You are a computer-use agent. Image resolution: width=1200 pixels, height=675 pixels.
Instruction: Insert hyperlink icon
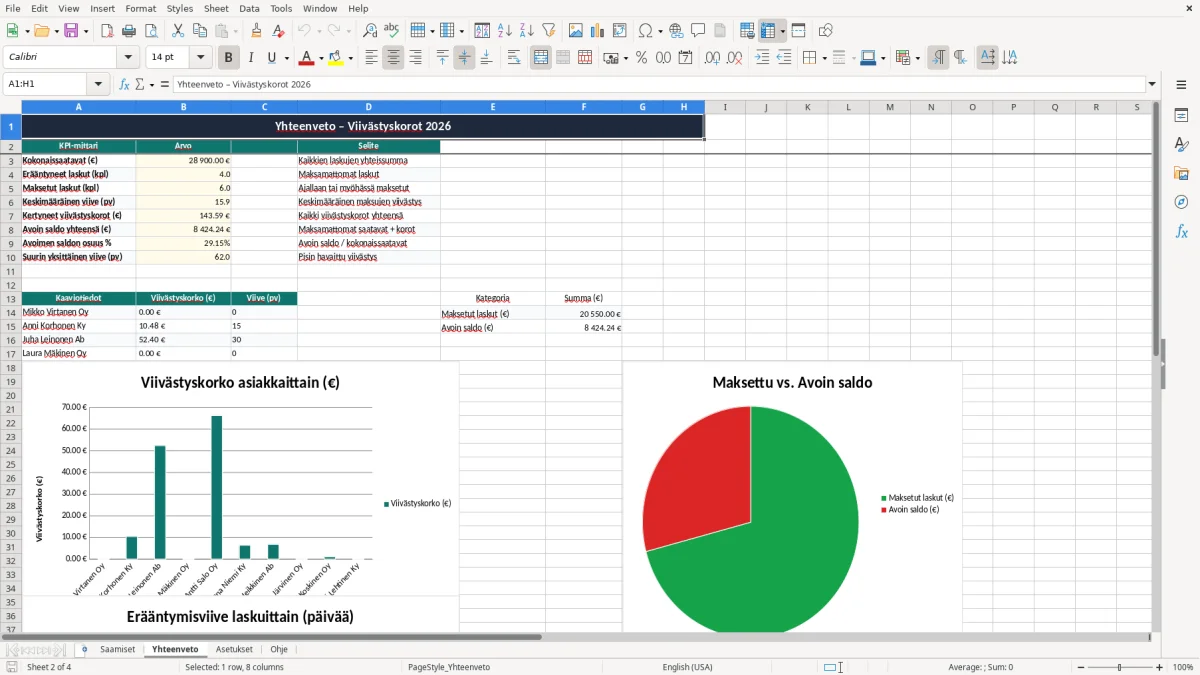point(676,31)
